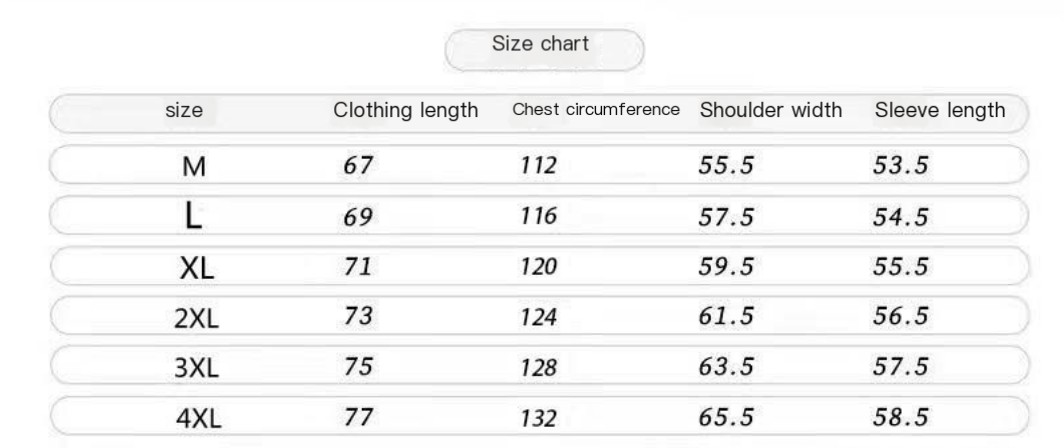1064x448 pixels.
Task: Click sleeve length value 56.5
Action: 900,317
